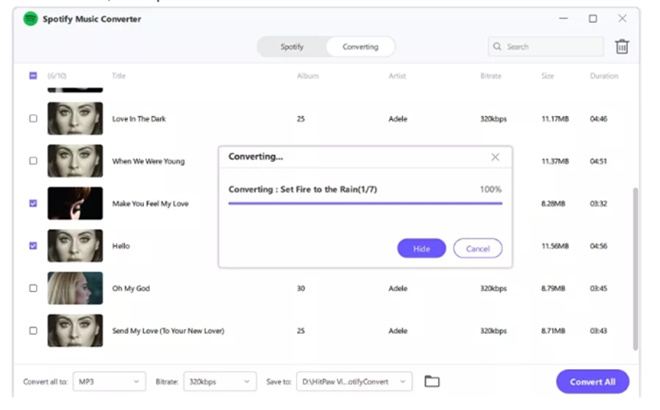Click the search magnifier icon

click(497, 47)
